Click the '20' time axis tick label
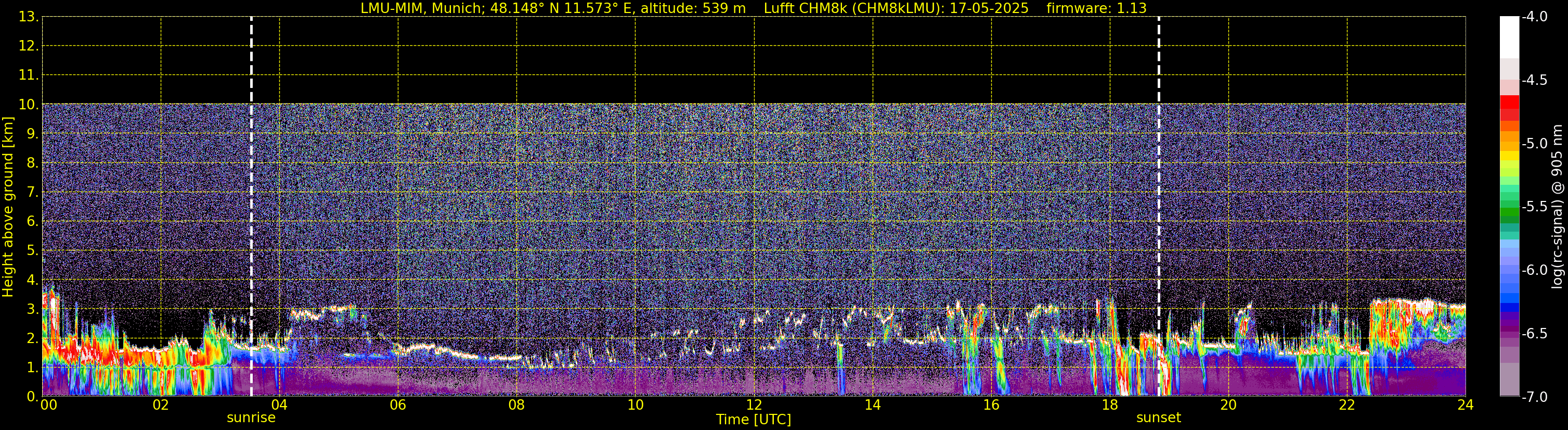The image size is (1568, 430). 1229,406
